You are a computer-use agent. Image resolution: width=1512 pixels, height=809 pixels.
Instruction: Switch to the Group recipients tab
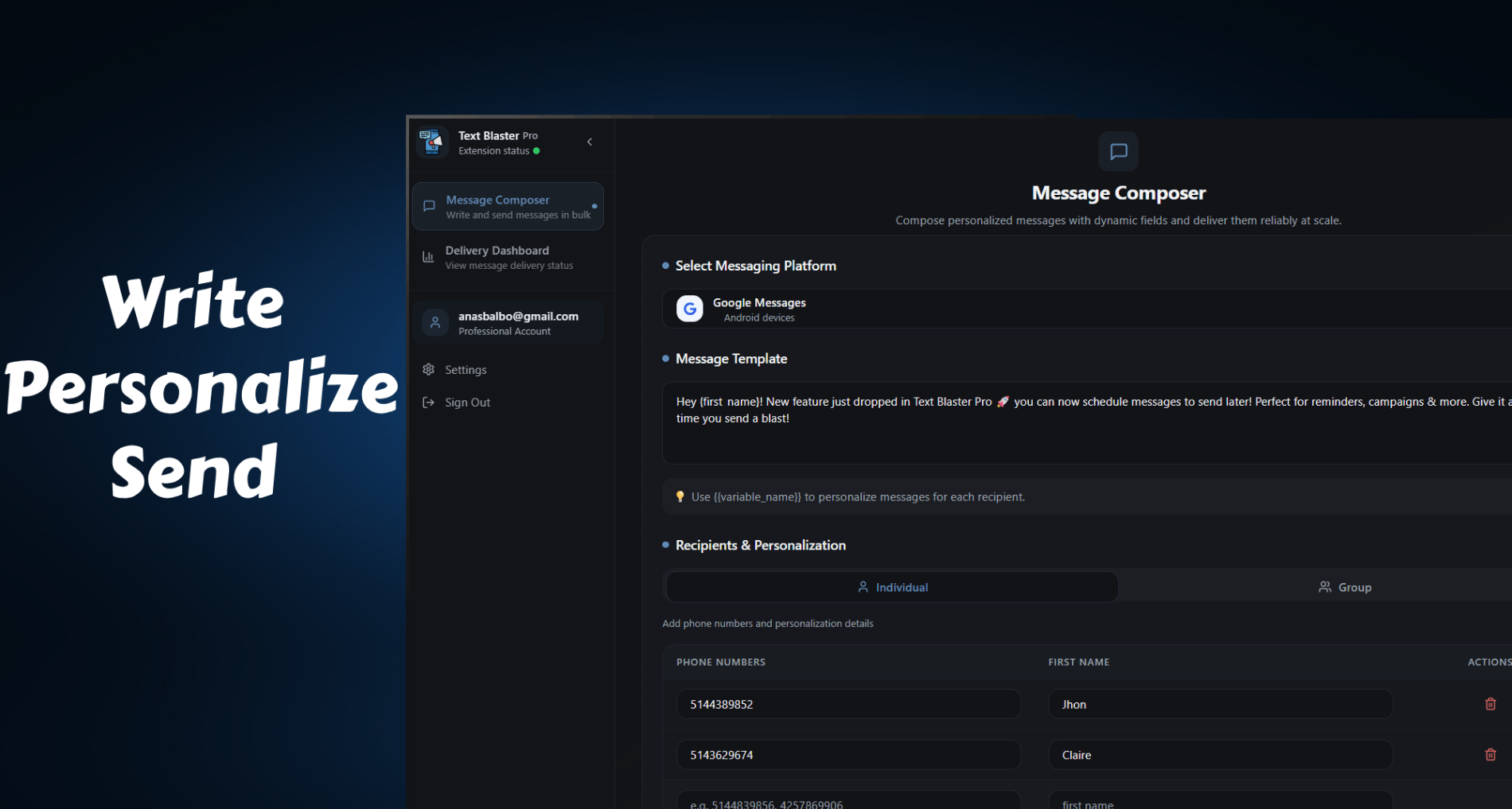(1344, 587)
